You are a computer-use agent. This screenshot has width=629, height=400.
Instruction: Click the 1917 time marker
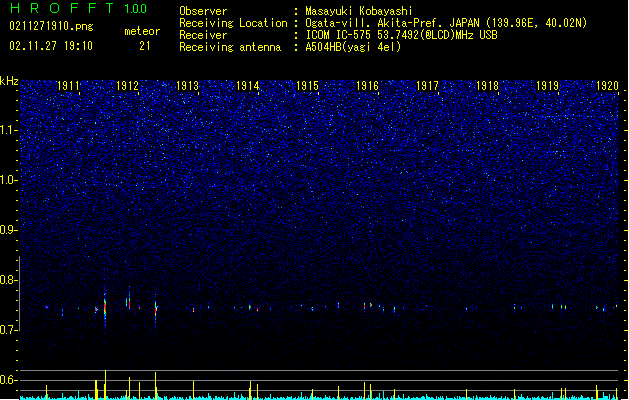[427, 86]
